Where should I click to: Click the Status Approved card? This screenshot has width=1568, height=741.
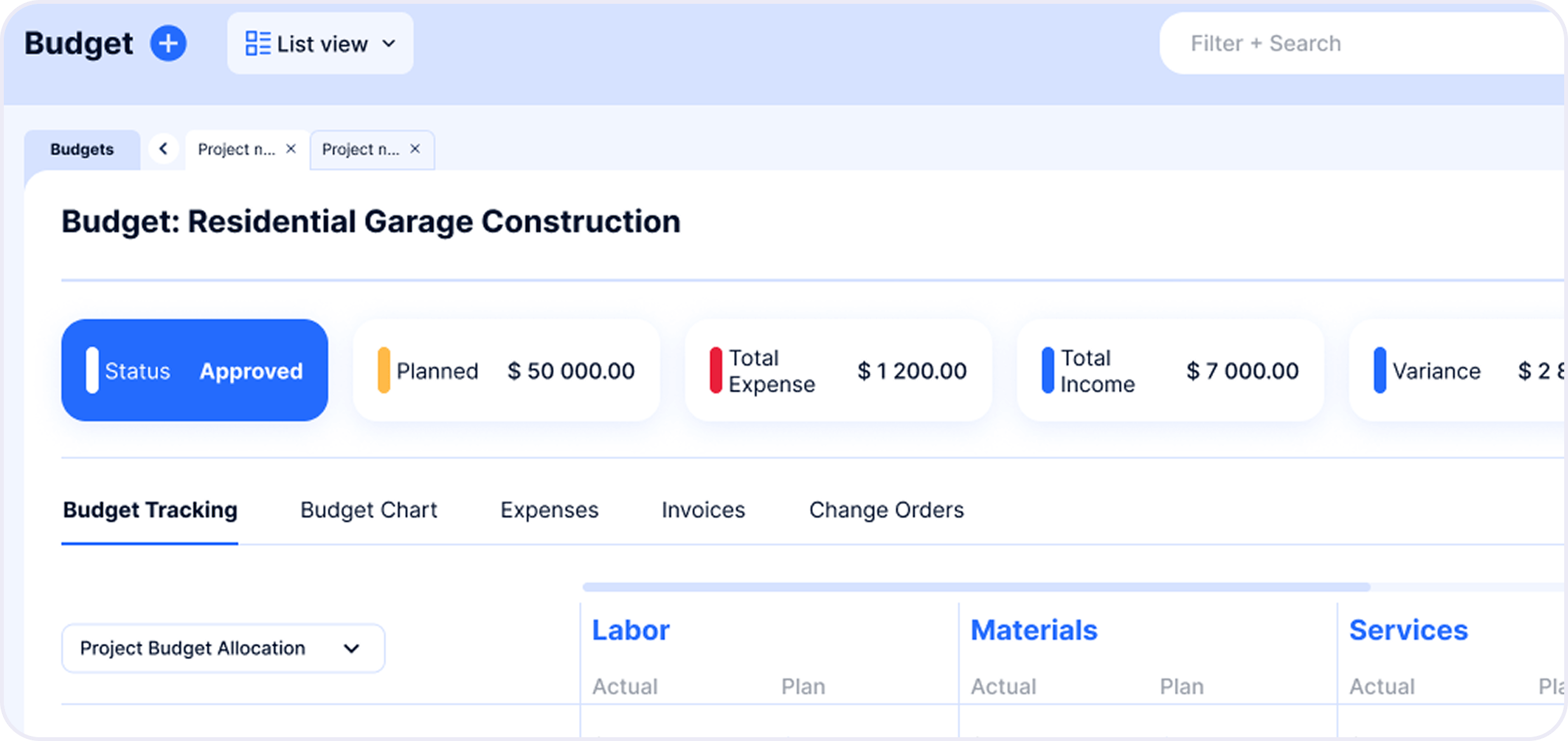coord(194,370)
